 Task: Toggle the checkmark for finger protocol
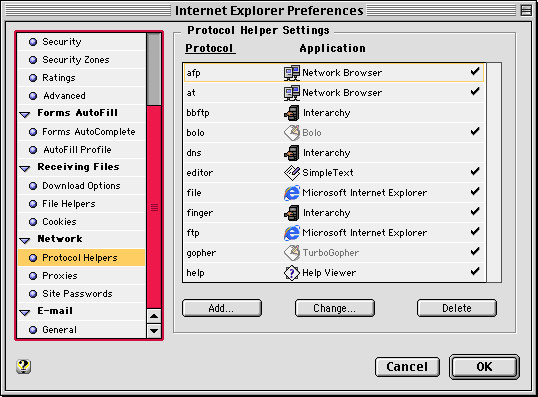coord(475,211)
